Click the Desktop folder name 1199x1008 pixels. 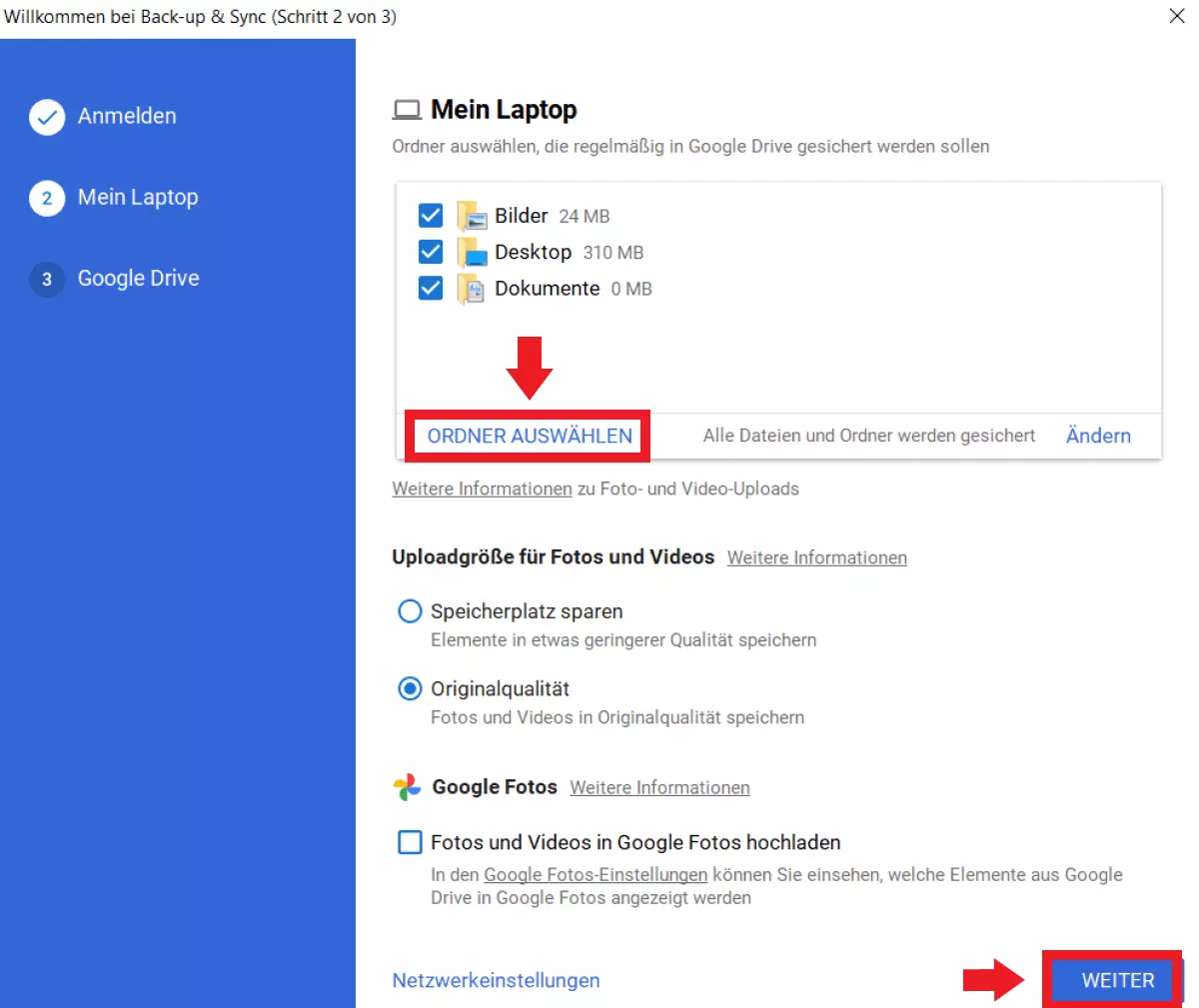point(533,252)
